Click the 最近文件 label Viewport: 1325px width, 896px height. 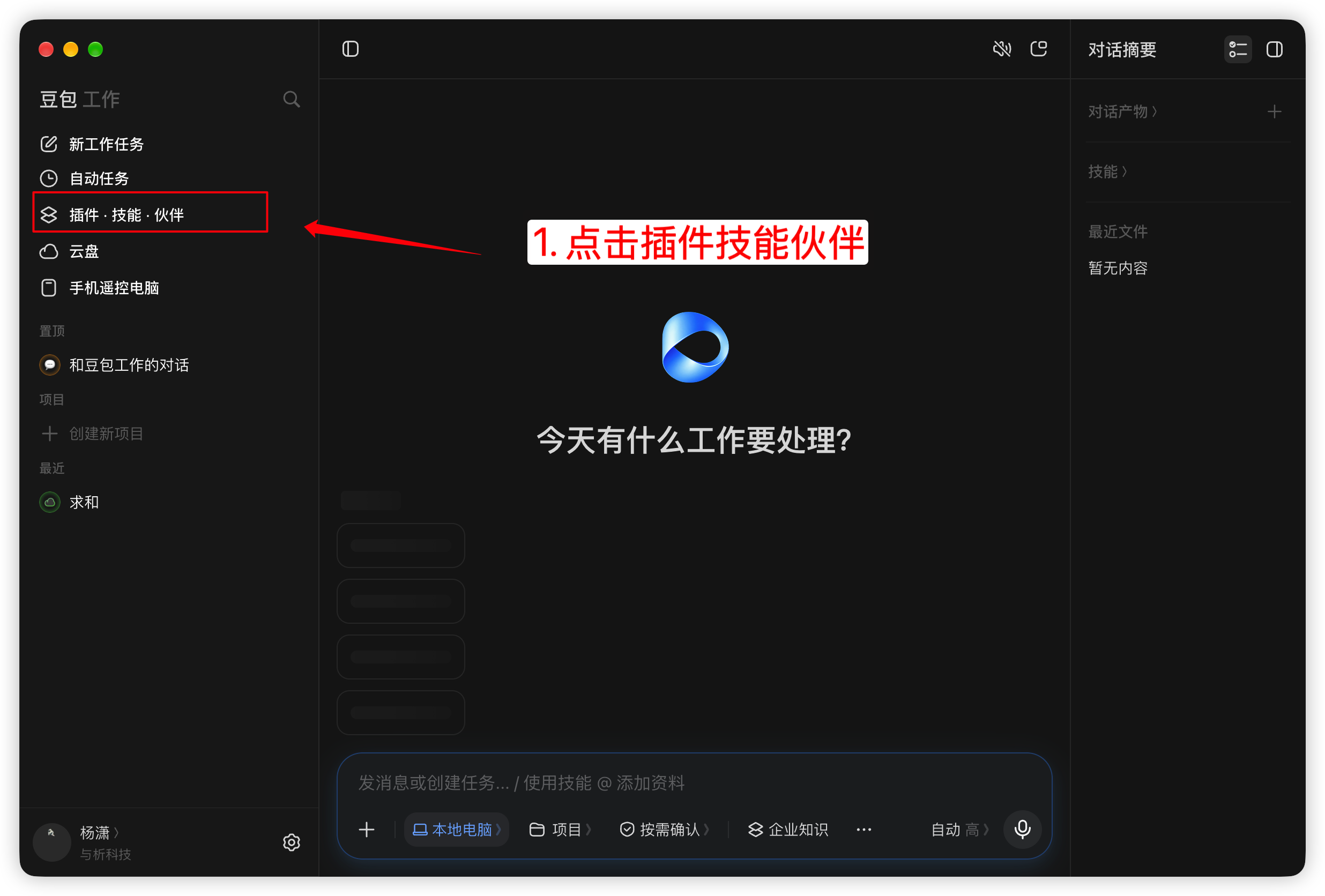tap(1118, 232)
